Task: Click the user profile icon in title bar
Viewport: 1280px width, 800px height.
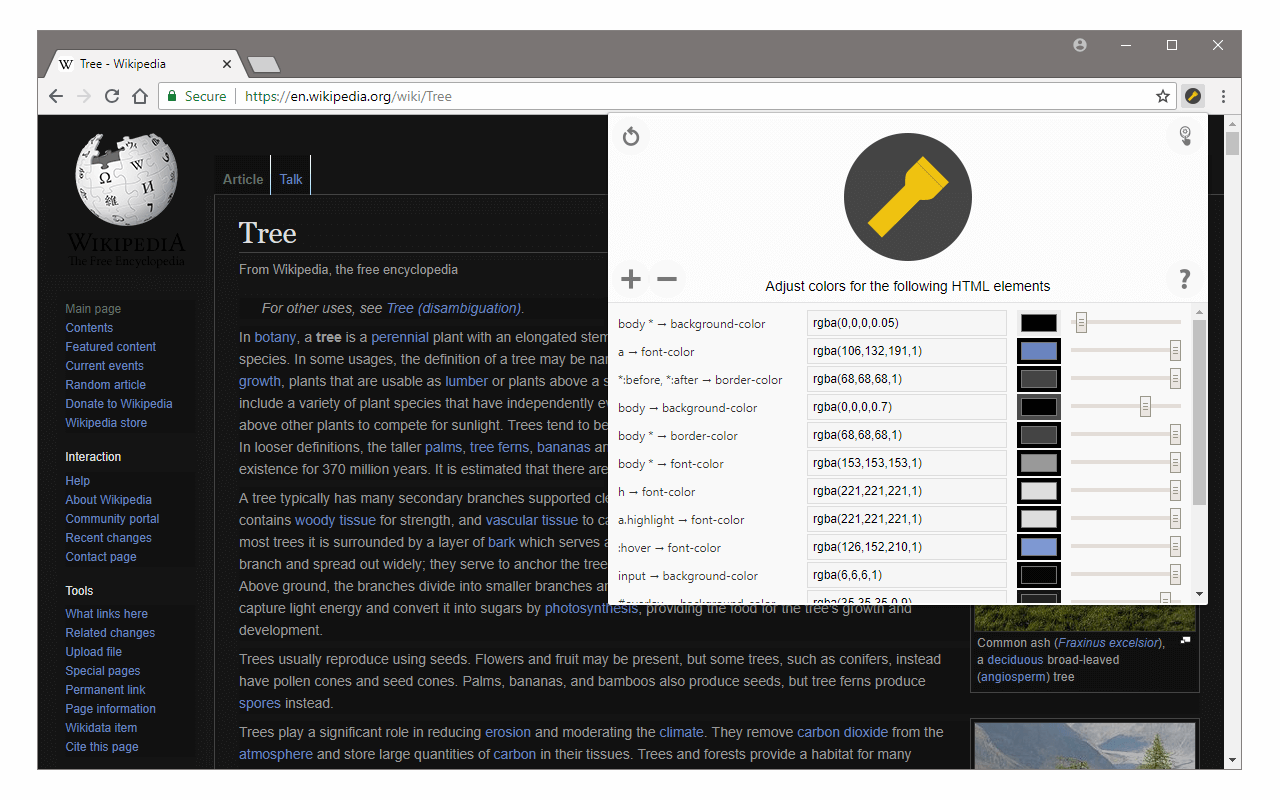Action: (x=1080, y=45)
